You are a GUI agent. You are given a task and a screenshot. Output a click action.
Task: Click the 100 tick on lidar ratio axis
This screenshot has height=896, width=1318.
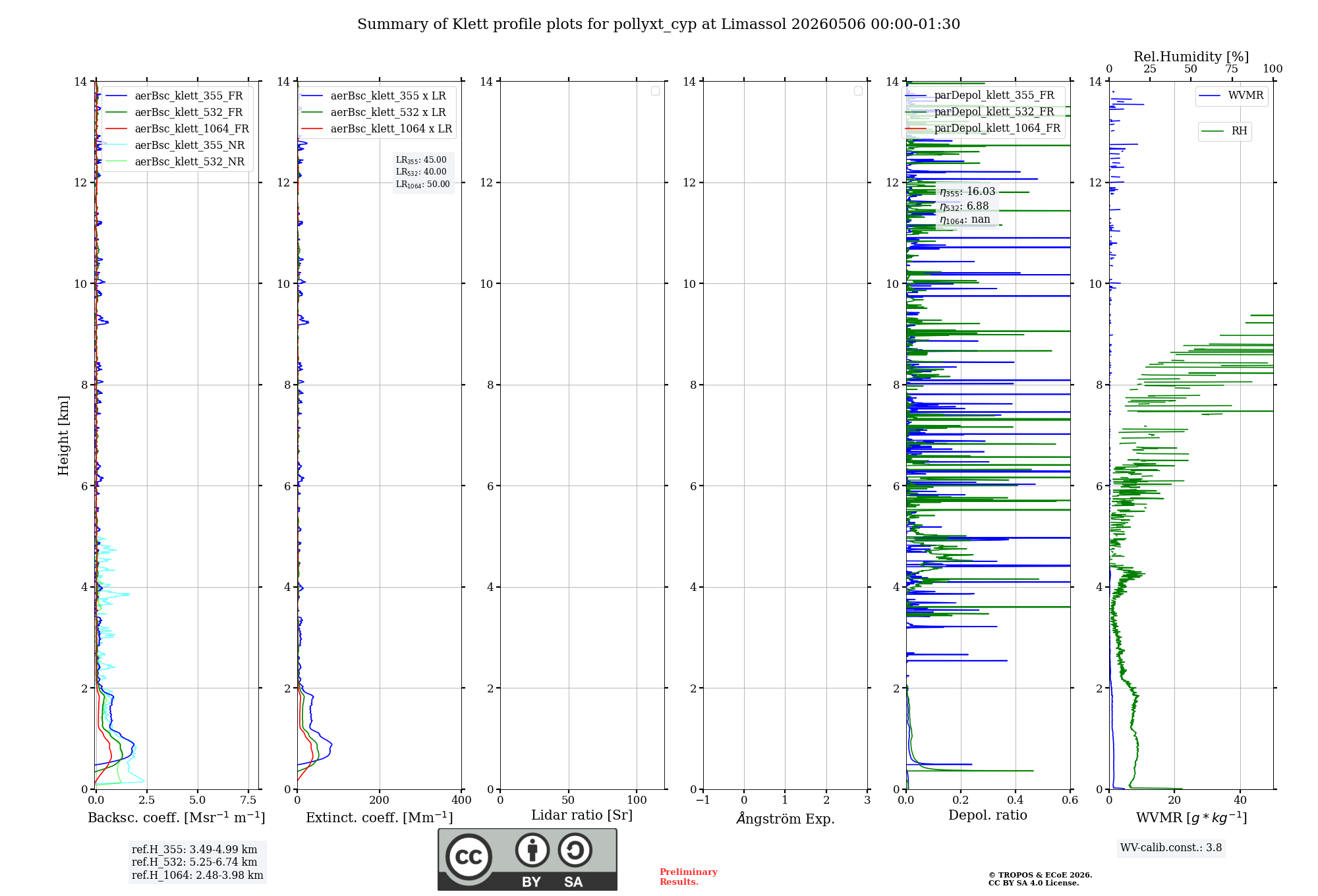click(637, 800)
